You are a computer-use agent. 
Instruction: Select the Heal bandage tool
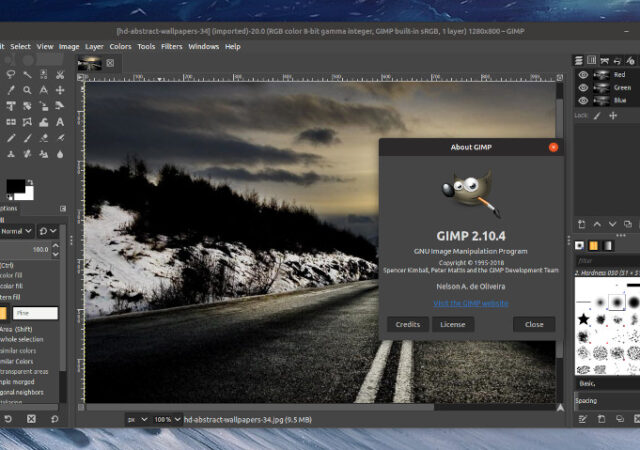pos(27,154)
